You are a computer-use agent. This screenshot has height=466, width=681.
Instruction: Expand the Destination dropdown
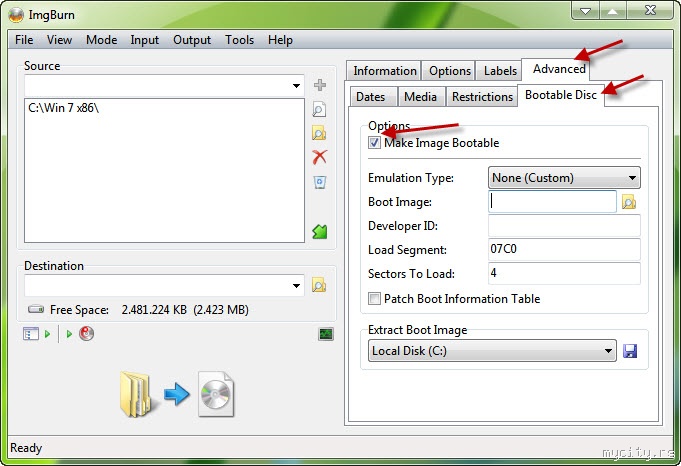coord(296,285)
